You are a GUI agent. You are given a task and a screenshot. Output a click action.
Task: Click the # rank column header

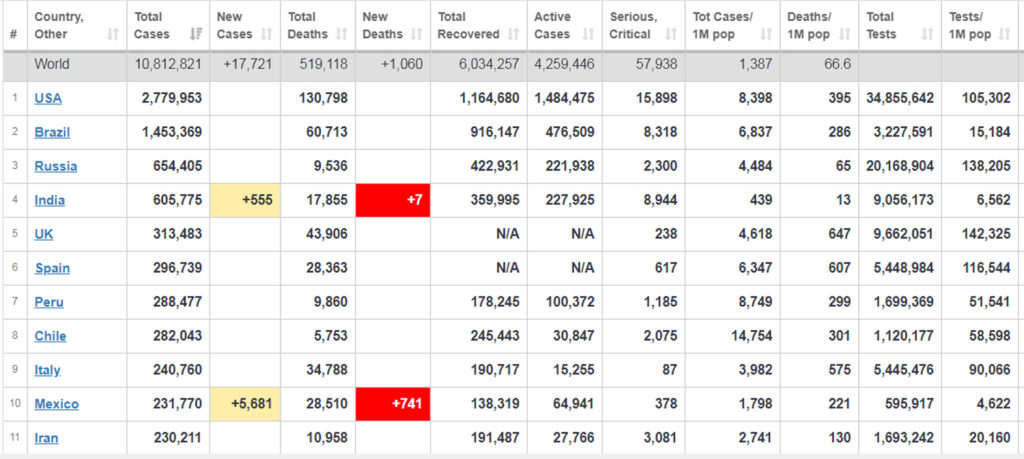tap(14, 34)
